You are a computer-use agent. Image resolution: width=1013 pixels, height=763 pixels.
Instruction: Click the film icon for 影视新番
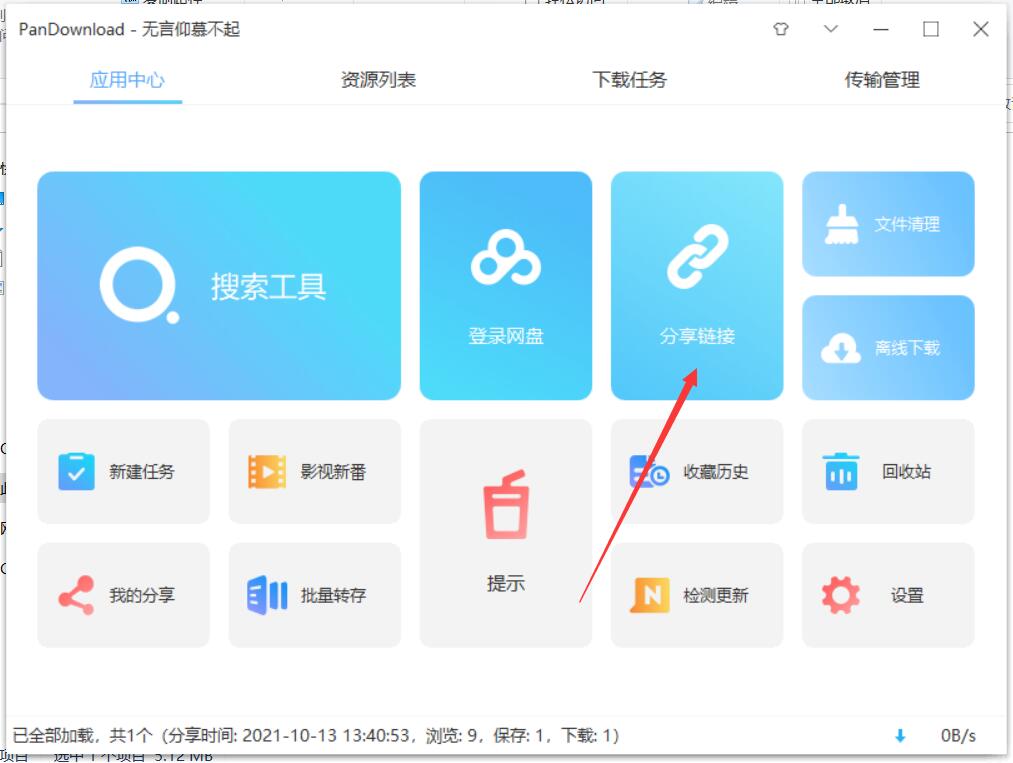point(267,472)
